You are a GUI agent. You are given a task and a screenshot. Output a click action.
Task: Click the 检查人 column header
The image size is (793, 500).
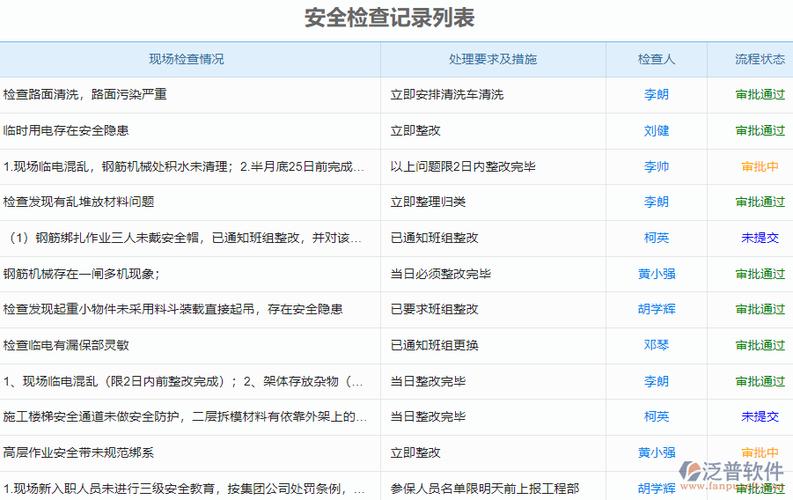pos(656,59)
